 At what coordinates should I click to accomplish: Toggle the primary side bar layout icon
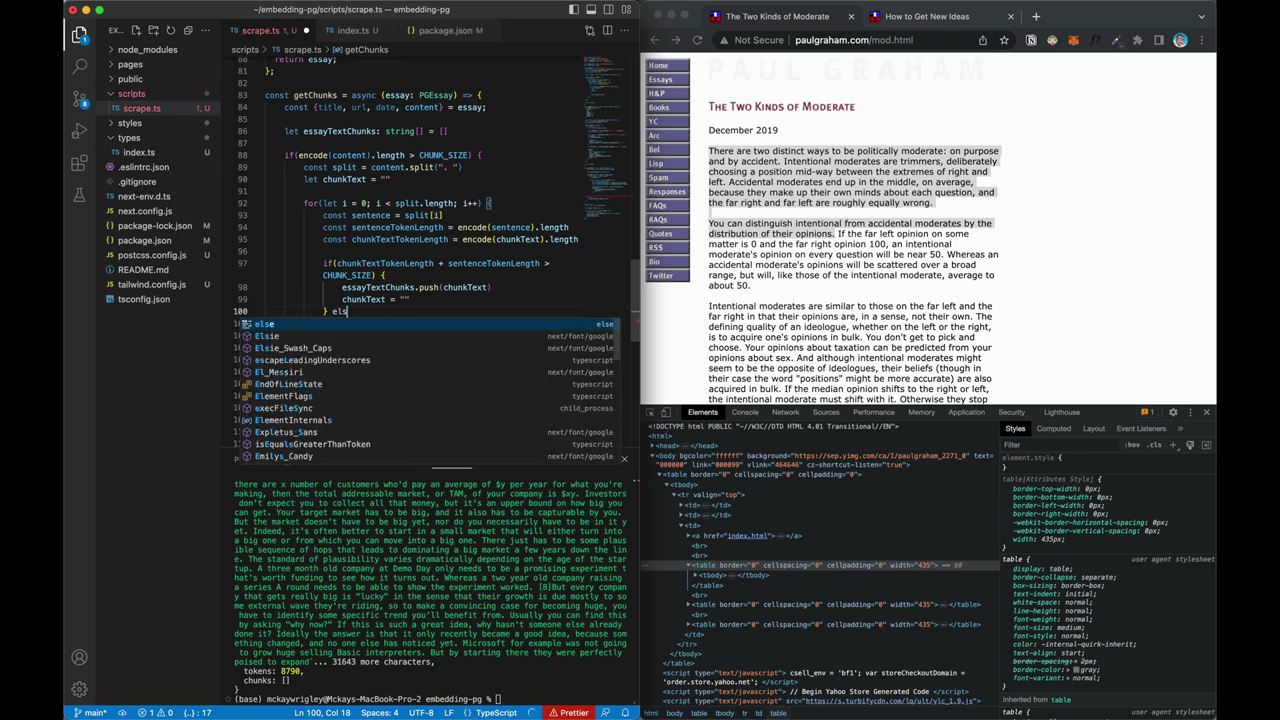pos(574,10)
